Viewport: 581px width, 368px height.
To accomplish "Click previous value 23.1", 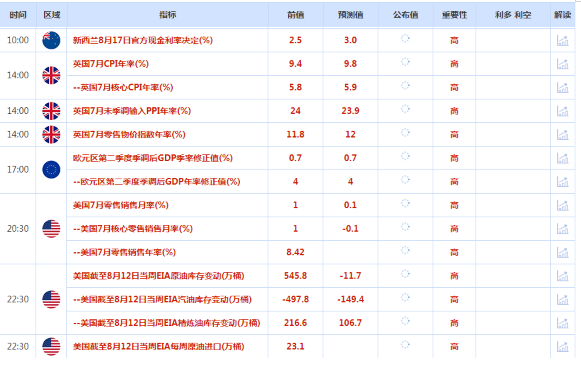I will 295,347.
